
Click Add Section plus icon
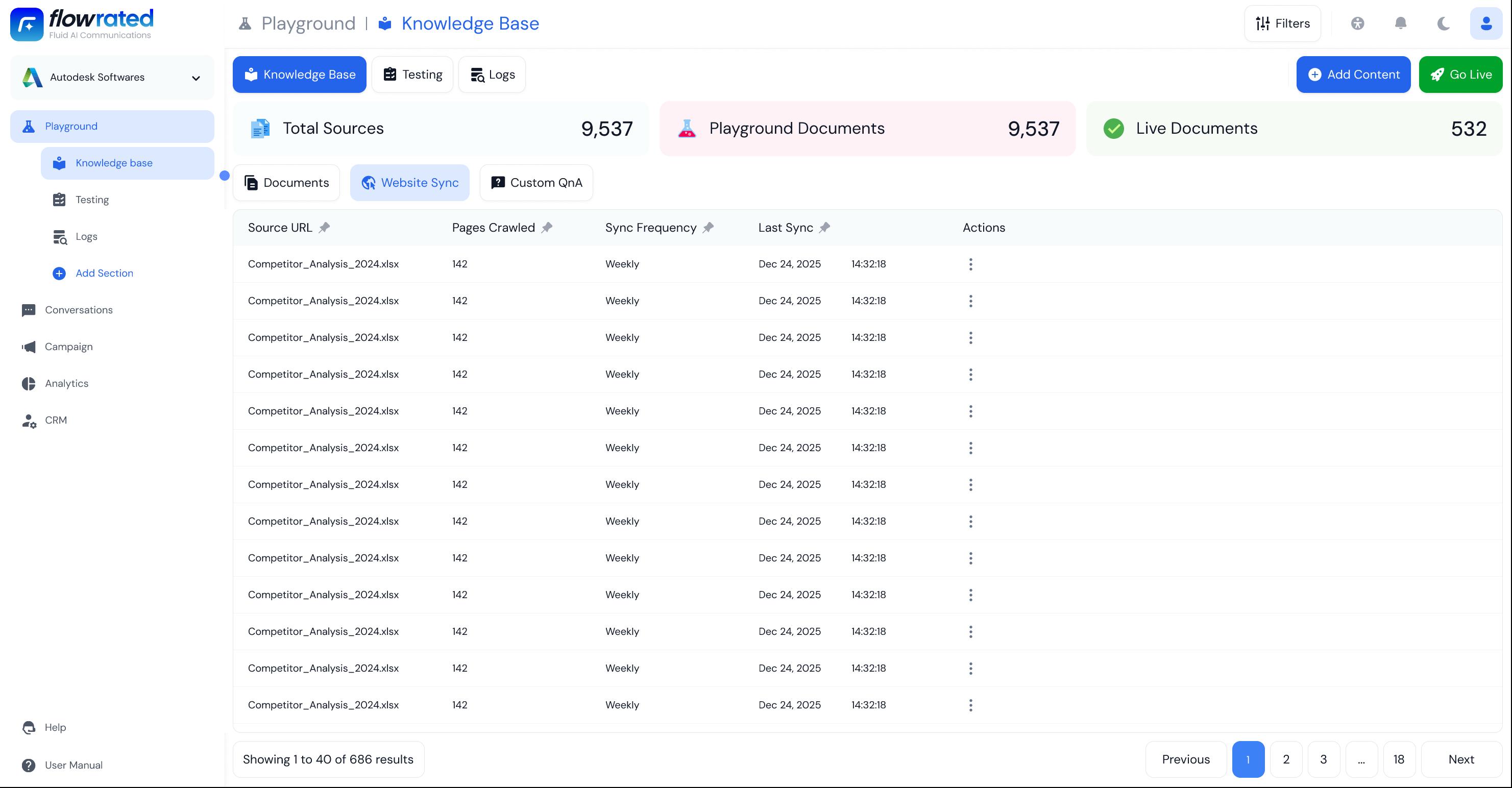point(59,274)
